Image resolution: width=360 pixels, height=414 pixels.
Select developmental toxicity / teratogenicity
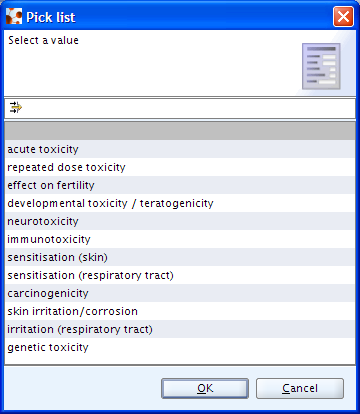(x=180, y=203)
